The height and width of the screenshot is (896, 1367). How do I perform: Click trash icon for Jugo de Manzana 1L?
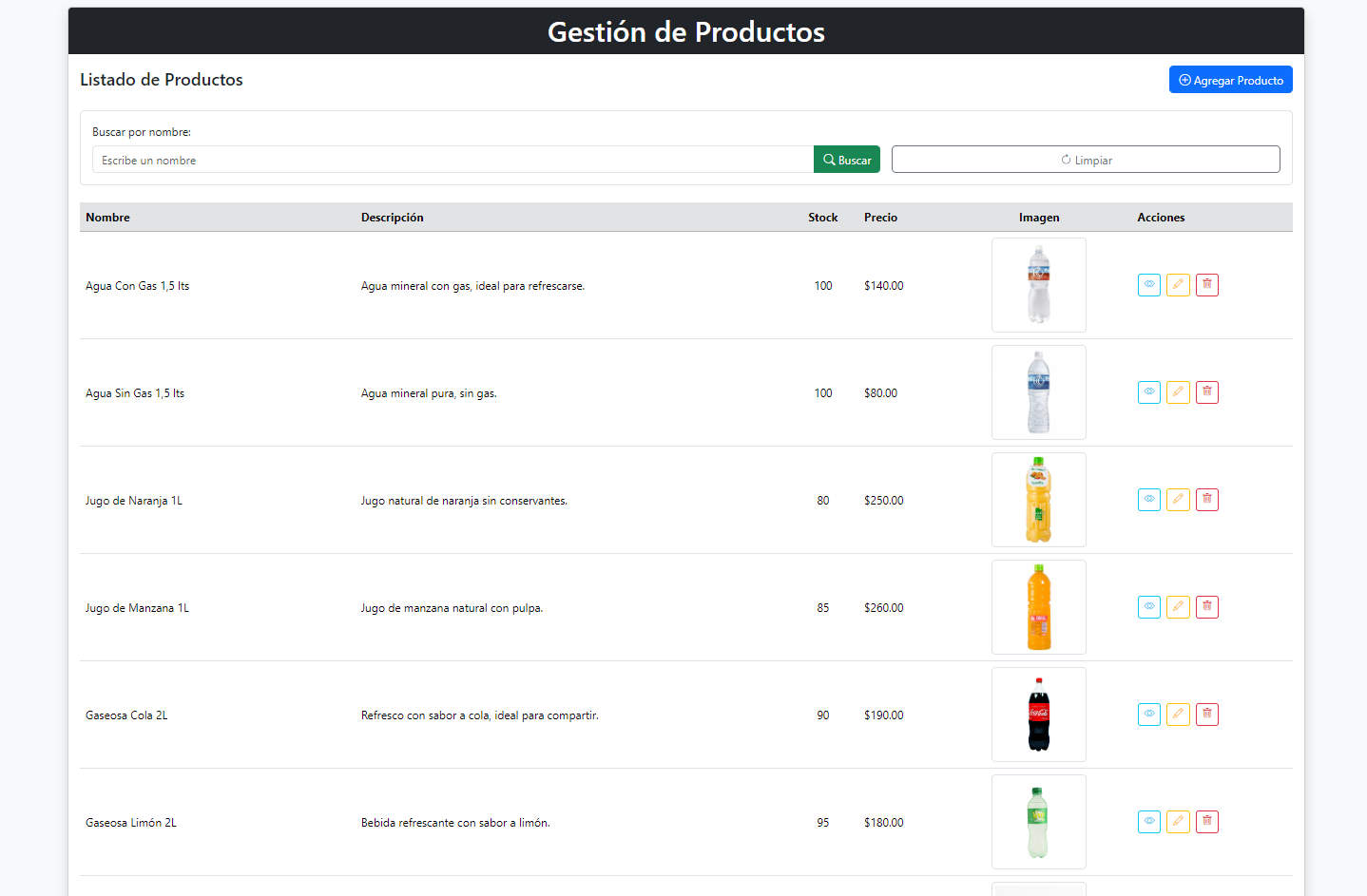point(1206,607)
